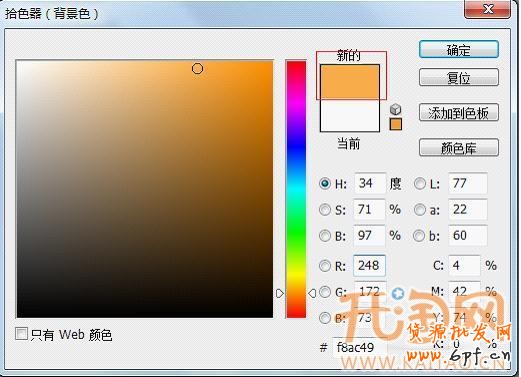Click the 确定 OK button

(x=459, y=50)
